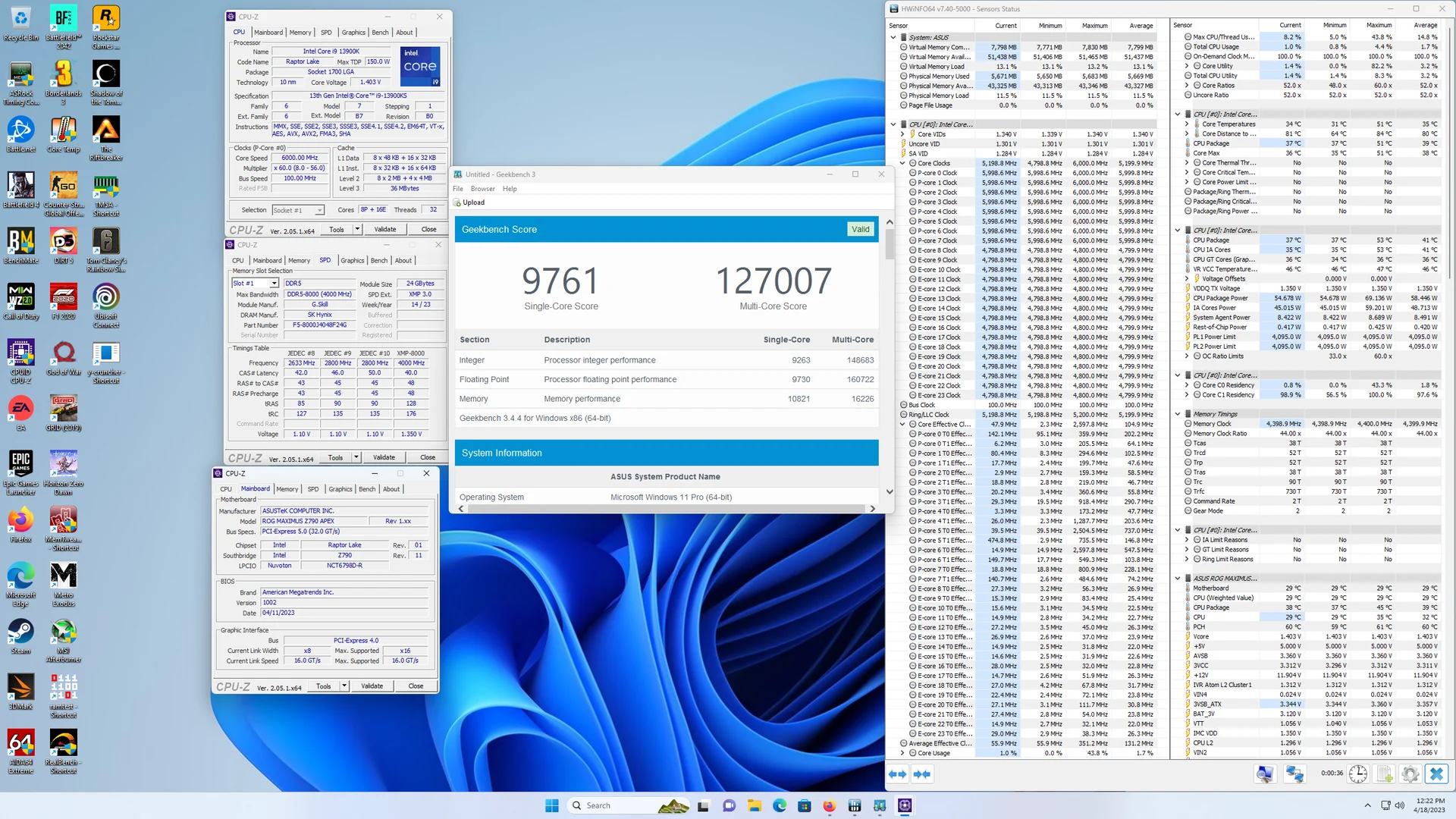Click Upload in Geekbench toolbar
This screenshot has width=1456, height=819.
[469, 202]
